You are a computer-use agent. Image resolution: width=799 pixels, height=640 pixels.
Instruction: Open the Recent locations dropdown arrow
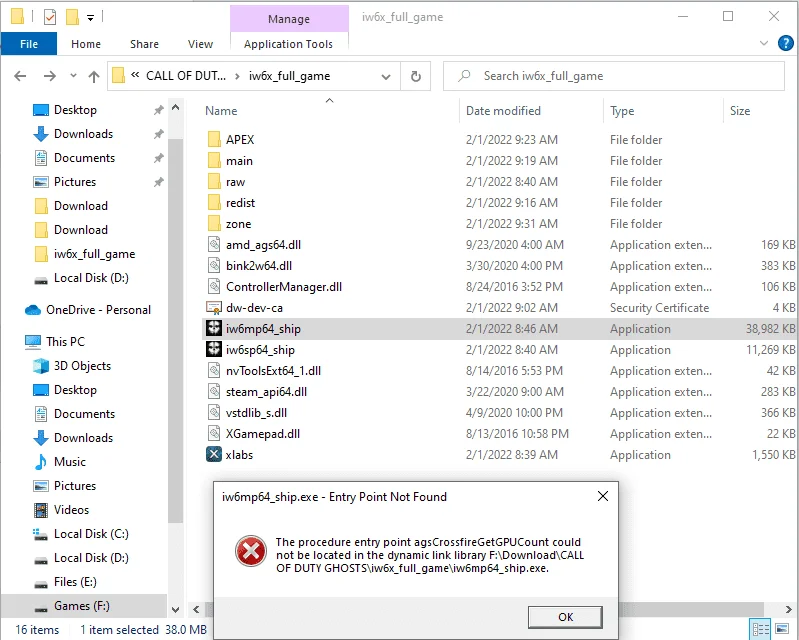pyautogui.click(x=73, y=76)
